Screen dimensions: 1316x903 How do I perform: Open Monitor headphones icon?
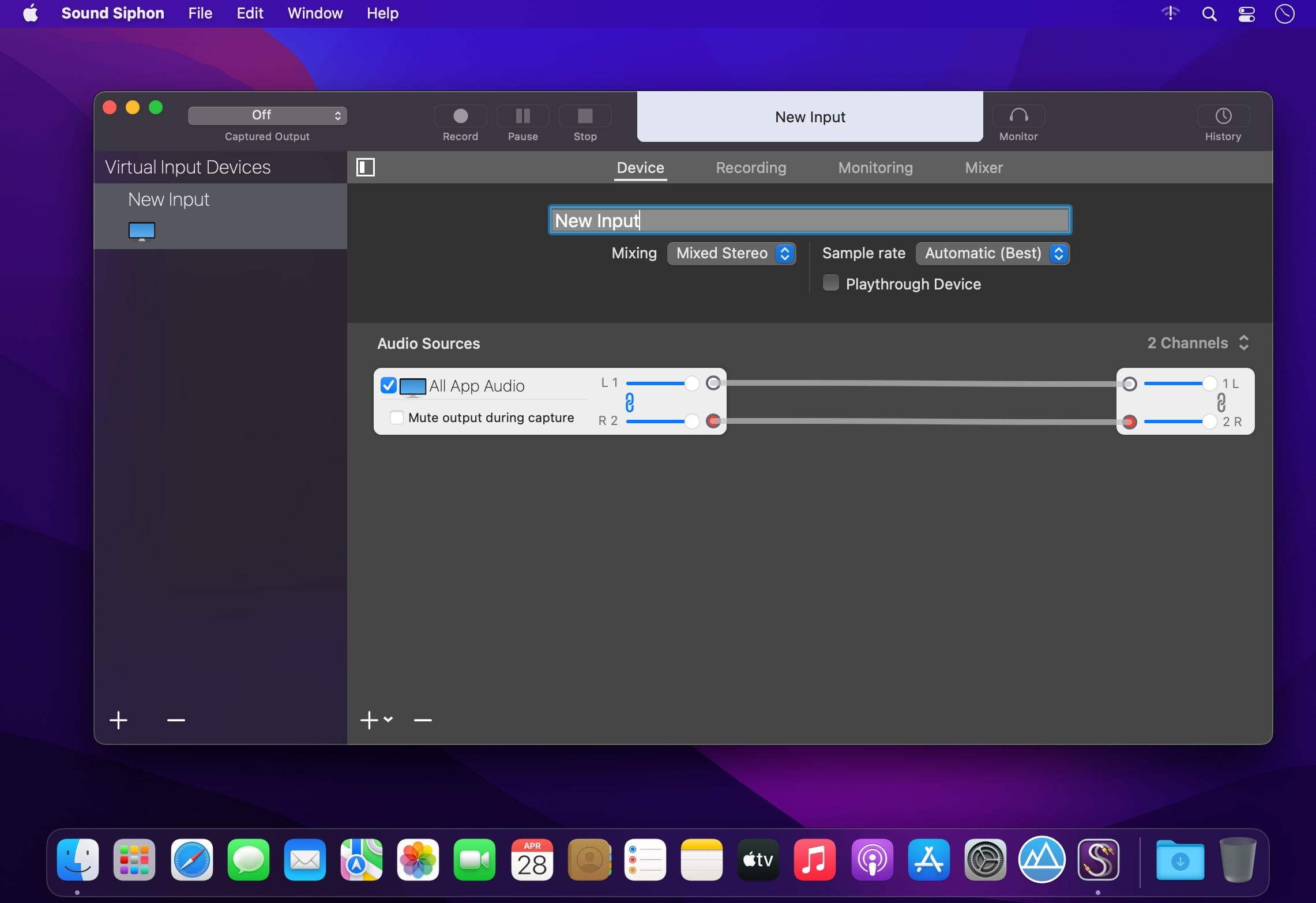[x=1018, y=116]
